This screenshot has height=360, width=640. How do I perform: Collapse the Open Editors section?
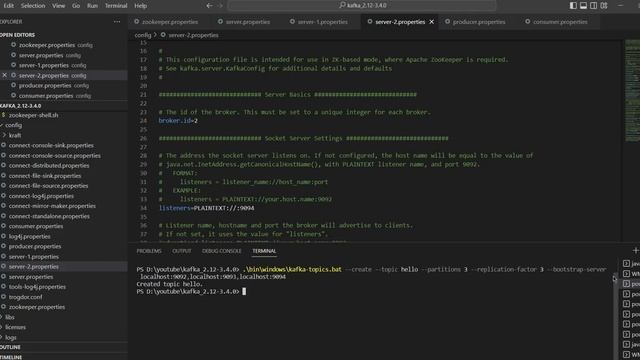(18, 35)
